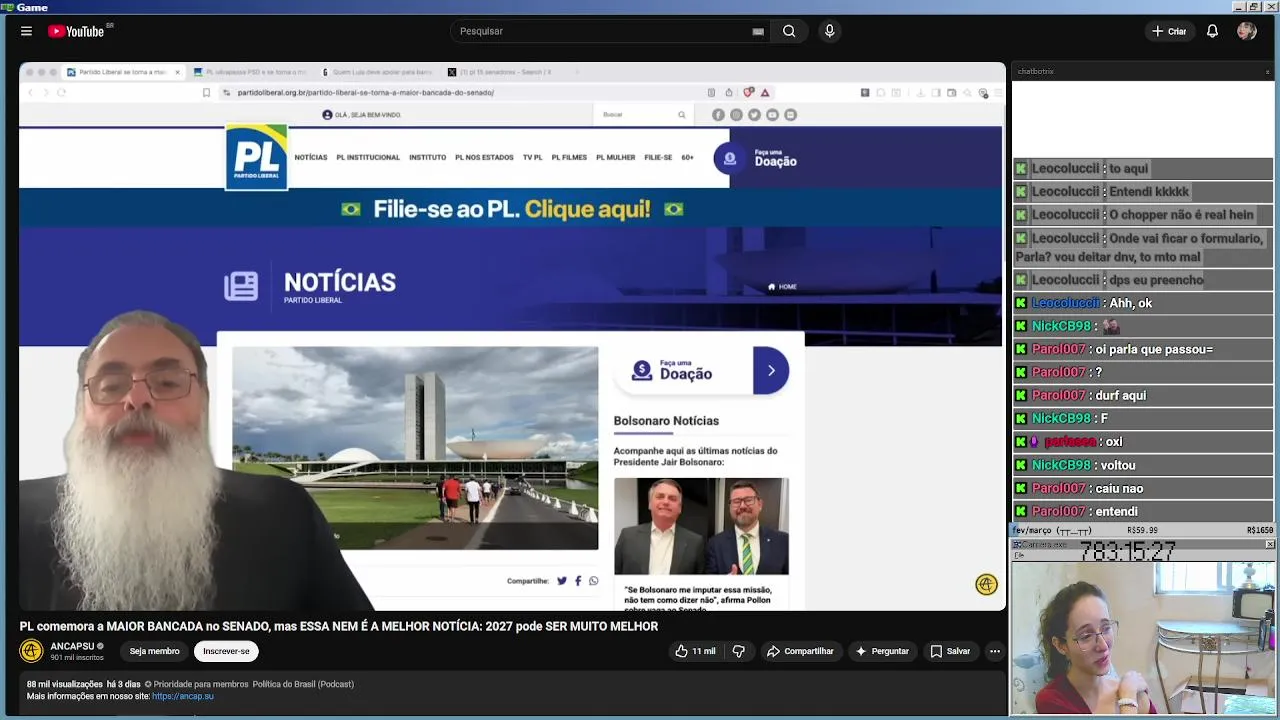The image size is (1280, 720).
Task: Click the video title text
Action: 339,626
